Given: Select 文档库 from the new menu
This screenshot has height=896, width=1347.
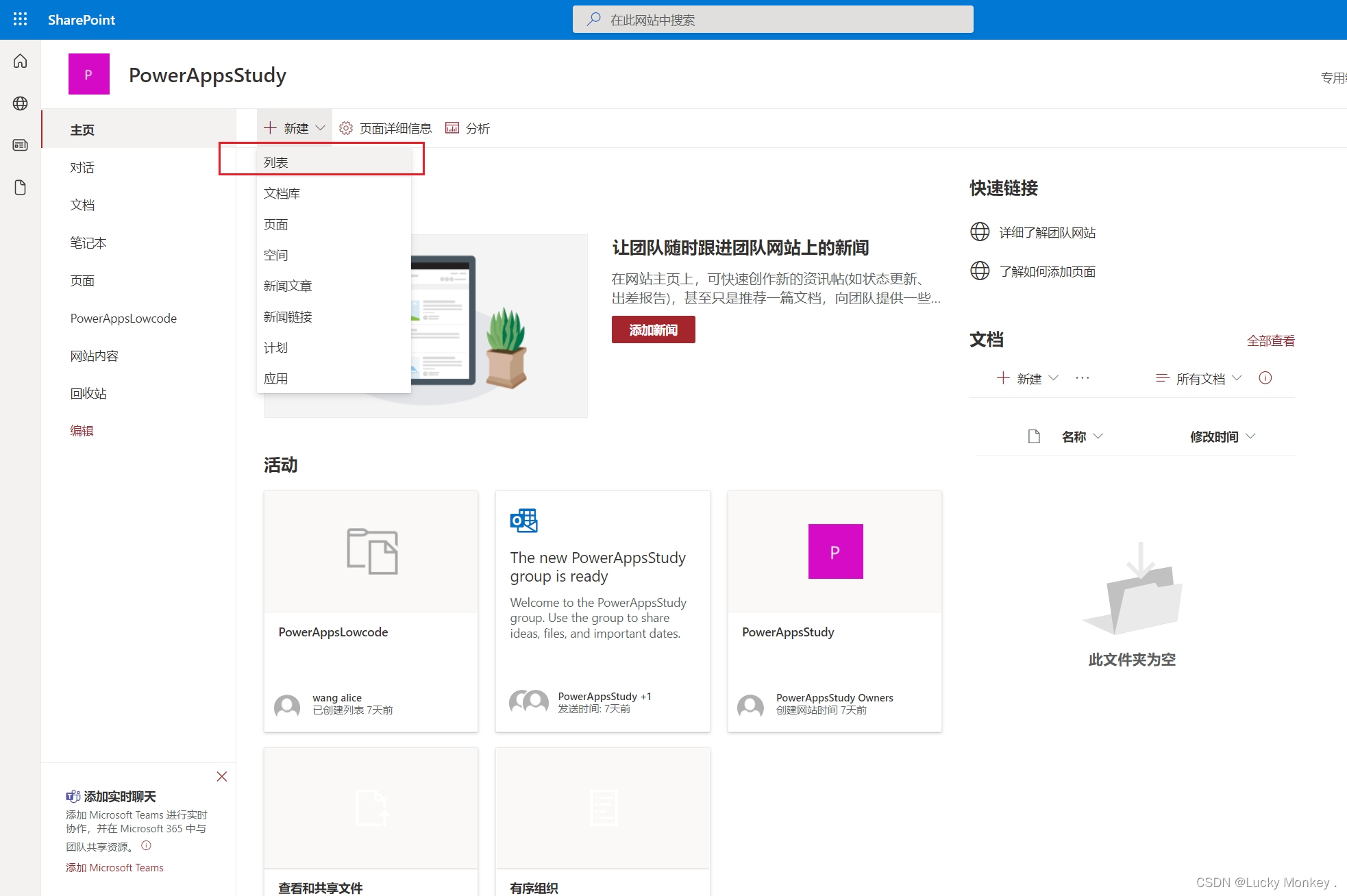Looking at the screenshot, I should tap(334, 193).
